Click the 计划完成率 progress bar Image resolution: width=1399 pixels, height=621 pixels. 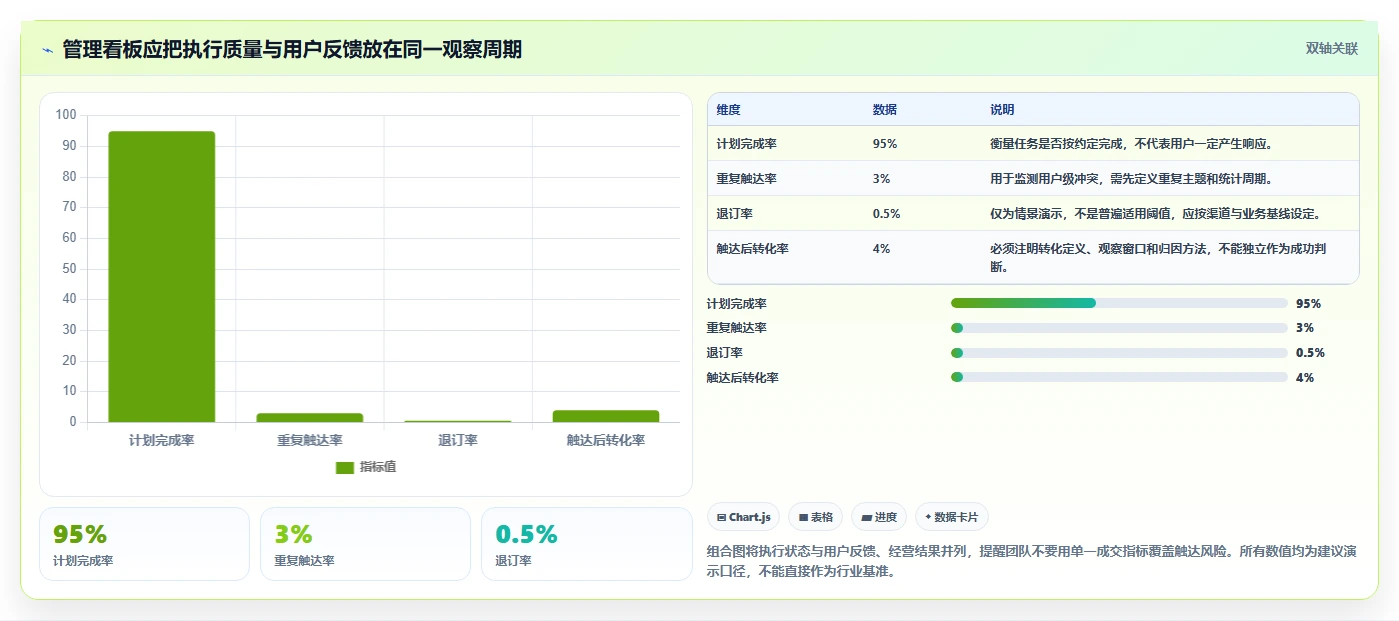click(x=1119, y=303)
